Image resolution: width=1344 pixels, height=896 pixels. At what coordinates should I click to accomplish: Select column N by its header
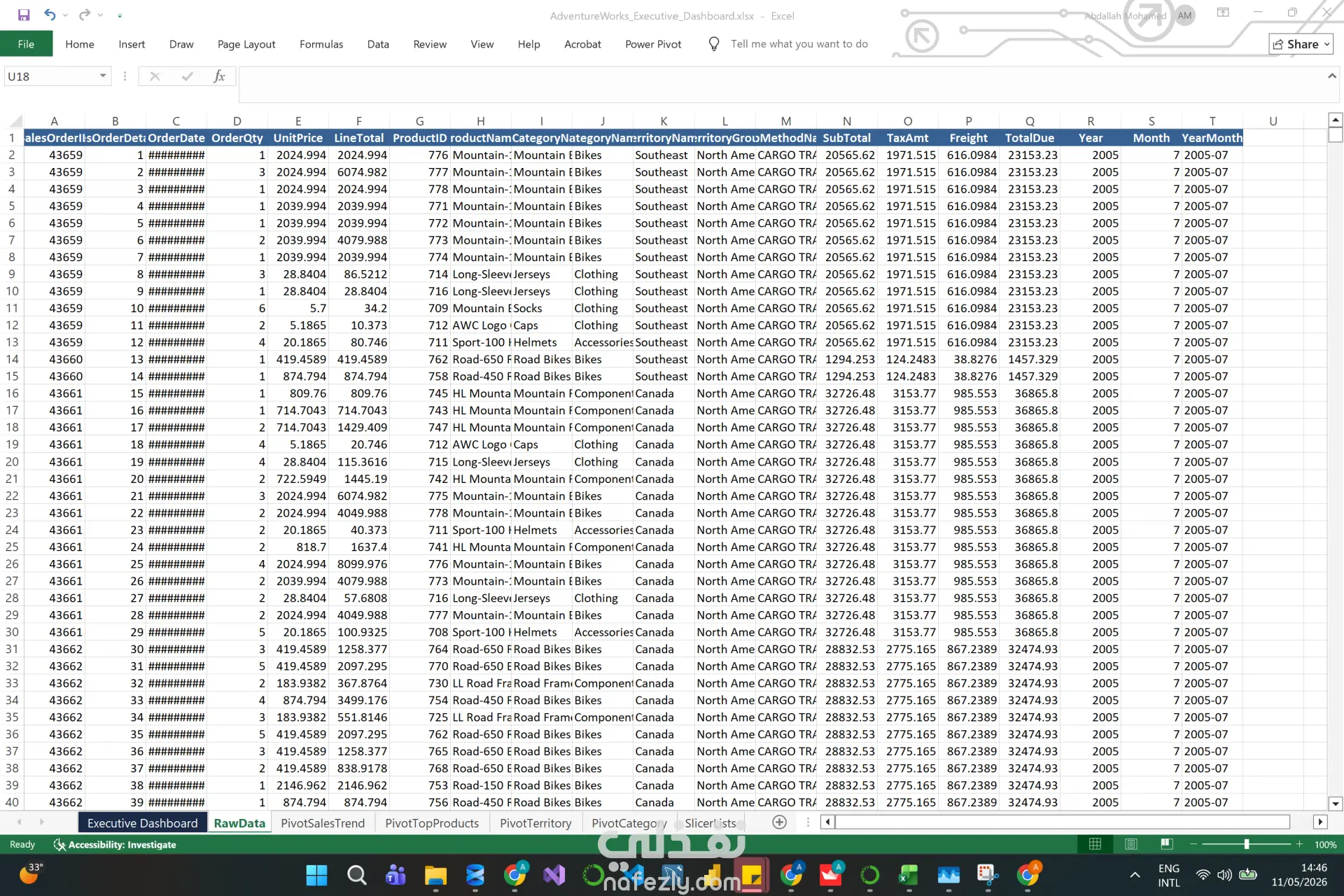point(846,121)
